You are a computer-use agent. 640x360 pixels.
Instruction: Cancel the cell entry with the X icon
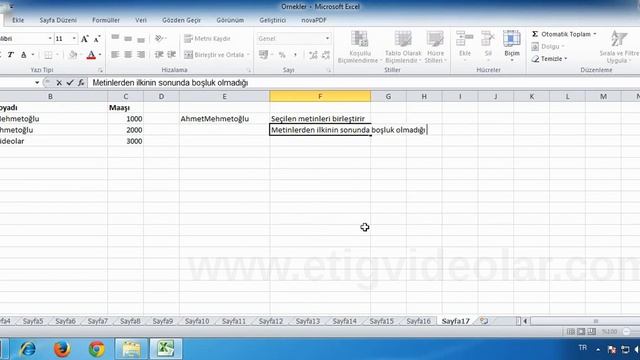click(x=59, y=83)
